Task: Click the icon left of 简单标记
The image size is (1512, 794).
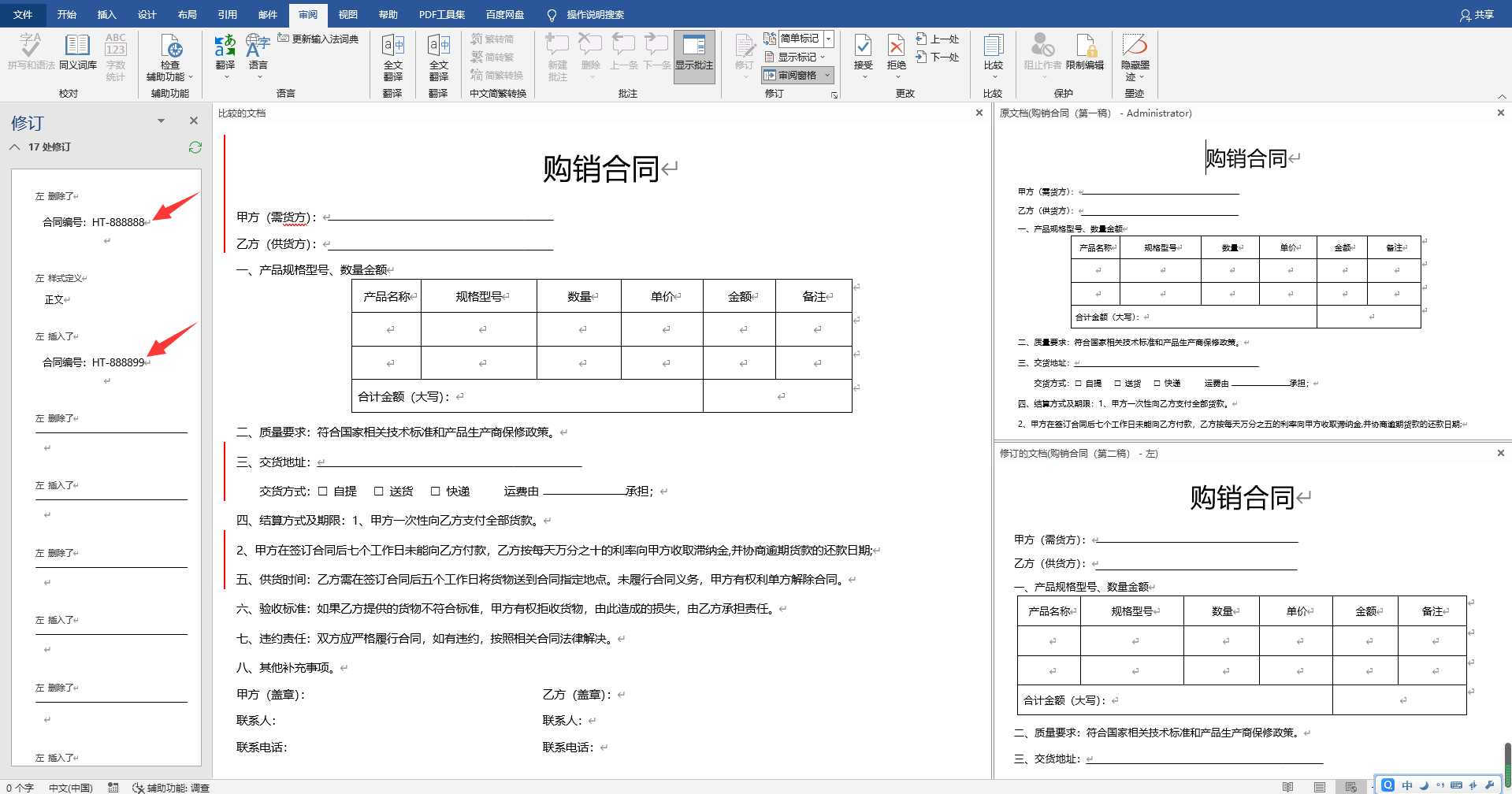Action: point(770,39)
